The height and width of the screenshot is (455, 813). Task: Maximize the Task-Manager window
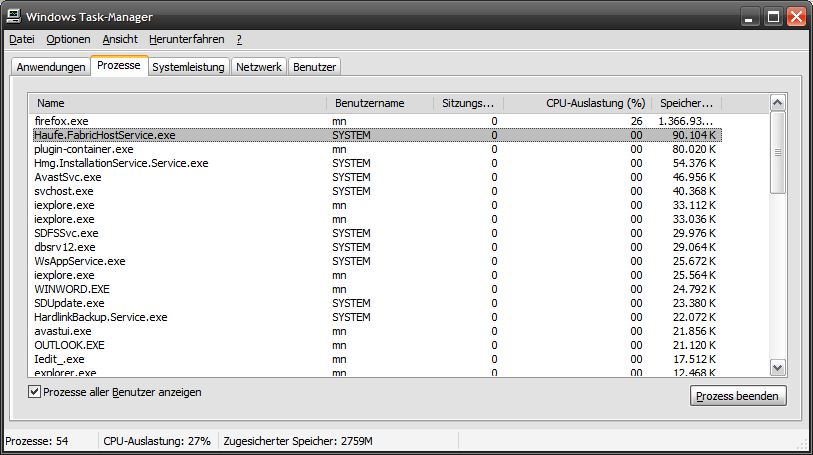point(773,17)
